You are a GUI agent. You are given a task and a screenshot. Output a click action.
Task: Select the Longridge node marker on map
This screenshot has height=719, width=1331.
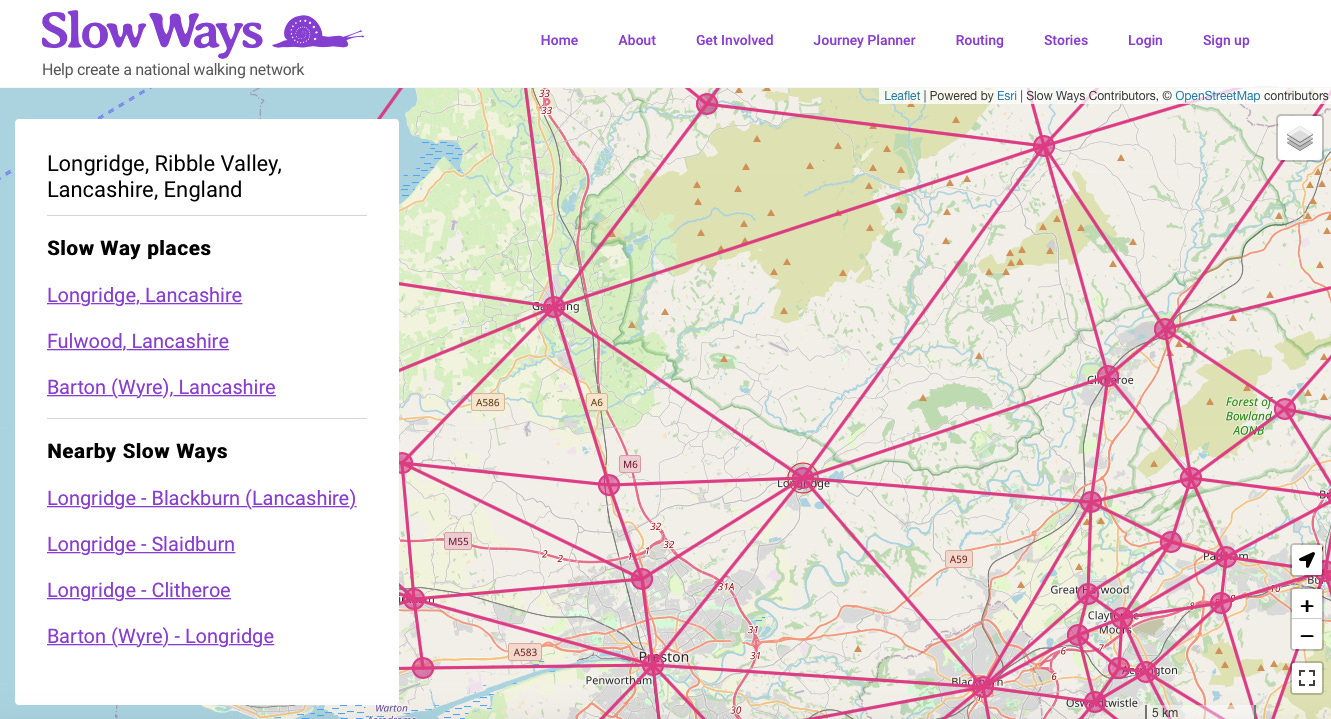point(803,478)
